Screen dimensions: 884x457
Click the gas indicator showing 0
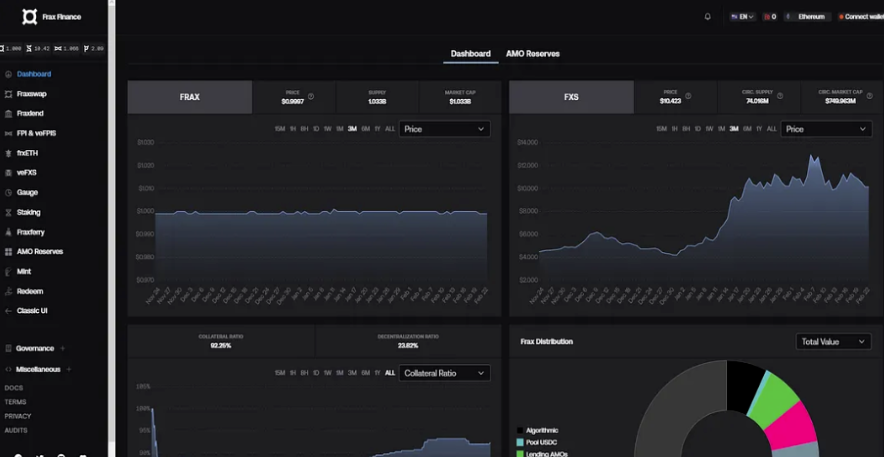click(770, 17)
